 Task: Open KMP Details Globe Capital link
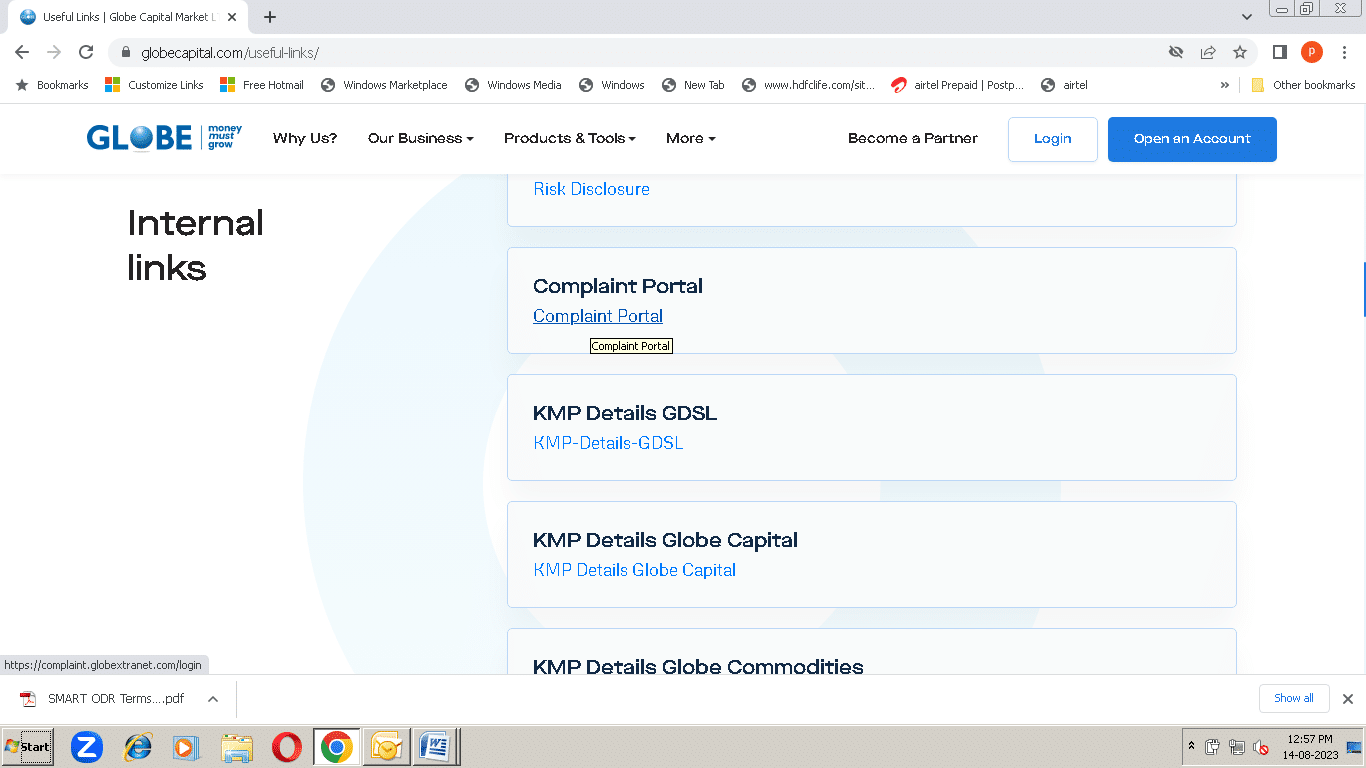(x=635, y=570)
